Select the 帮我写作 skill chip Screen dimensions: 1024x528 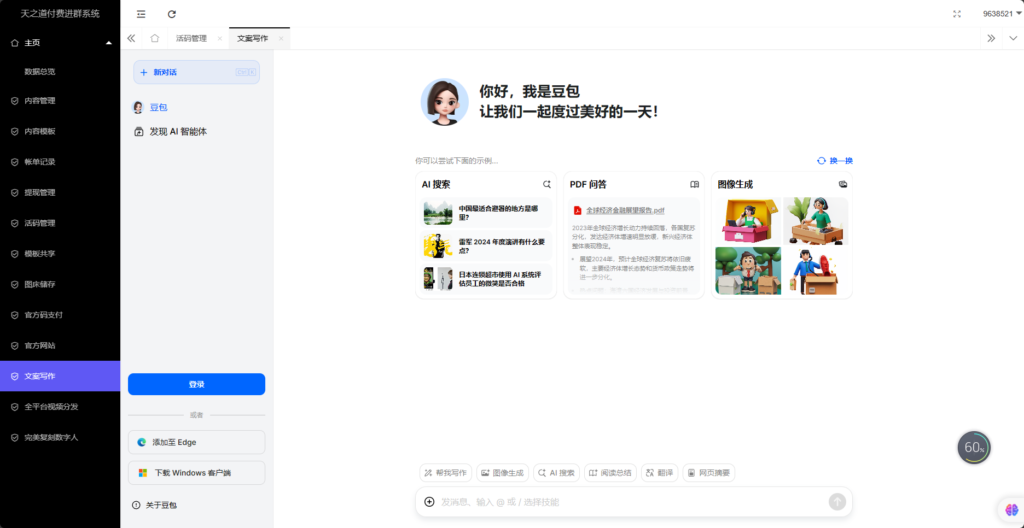tap(445, 472)
